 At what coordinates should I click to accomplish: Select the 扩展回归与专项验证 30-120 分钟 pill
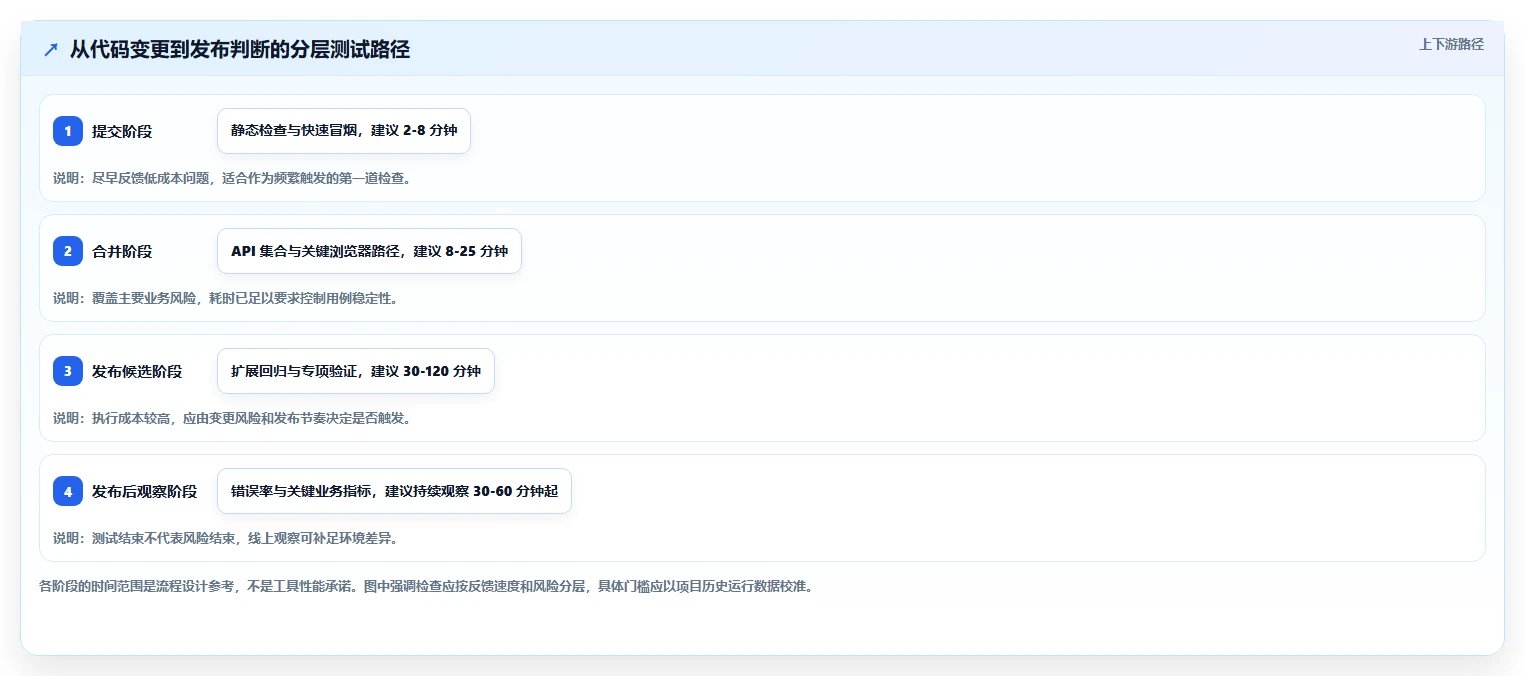[356, 371]
